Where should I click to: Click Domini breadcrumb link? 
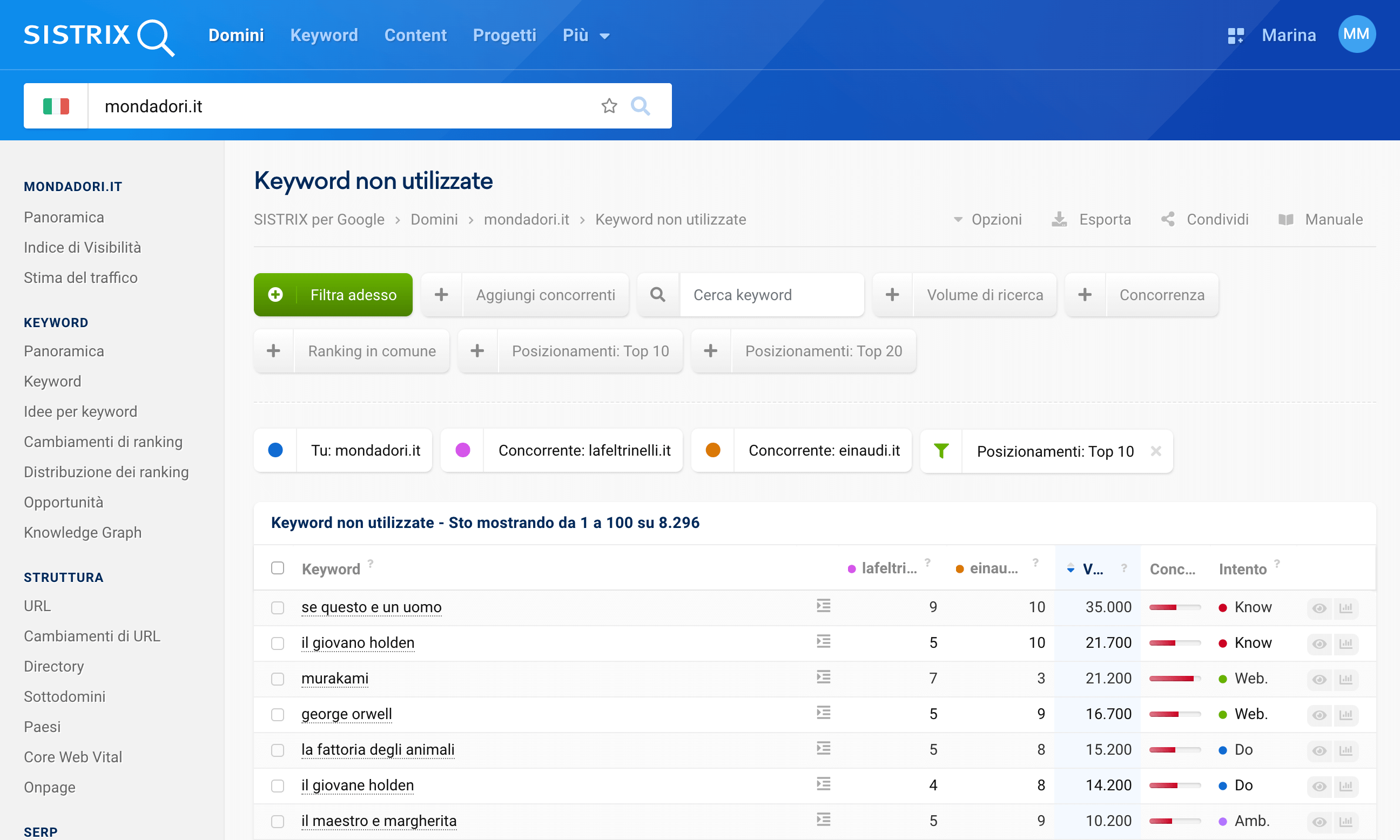[434, 220]
